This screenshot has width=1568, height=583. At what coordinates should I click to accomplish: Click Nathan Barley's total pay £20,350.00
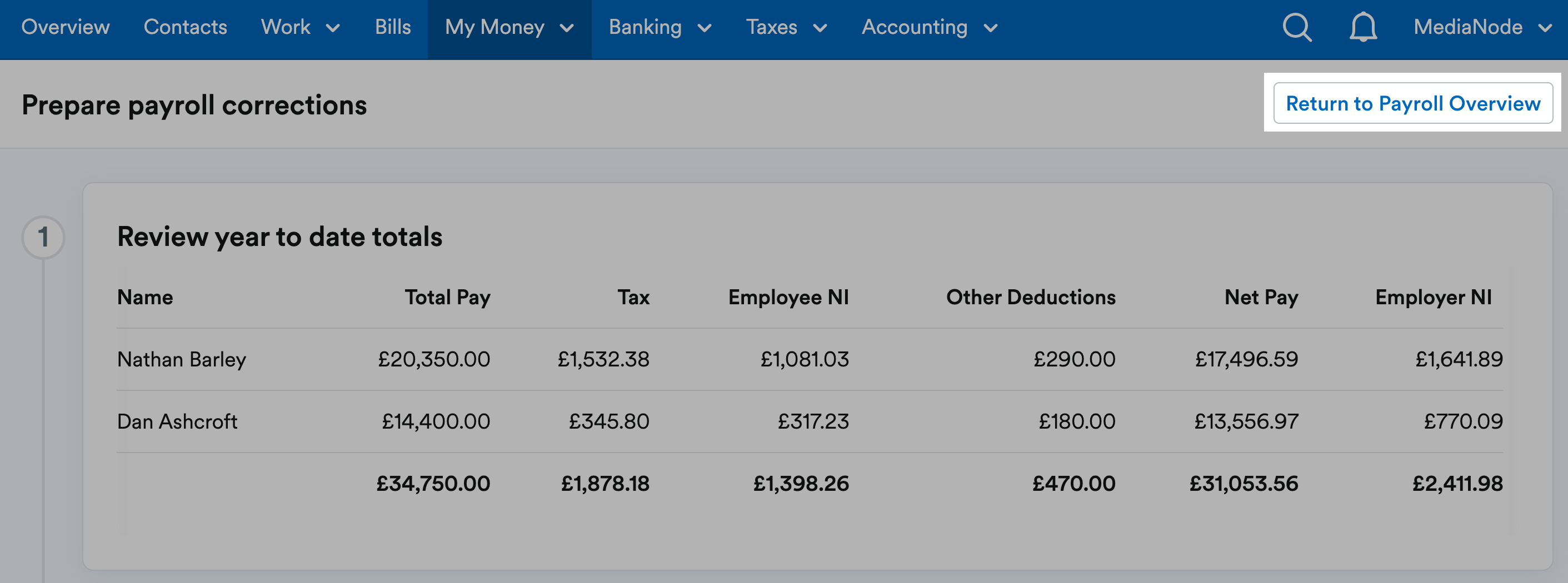tap(434, 360)
